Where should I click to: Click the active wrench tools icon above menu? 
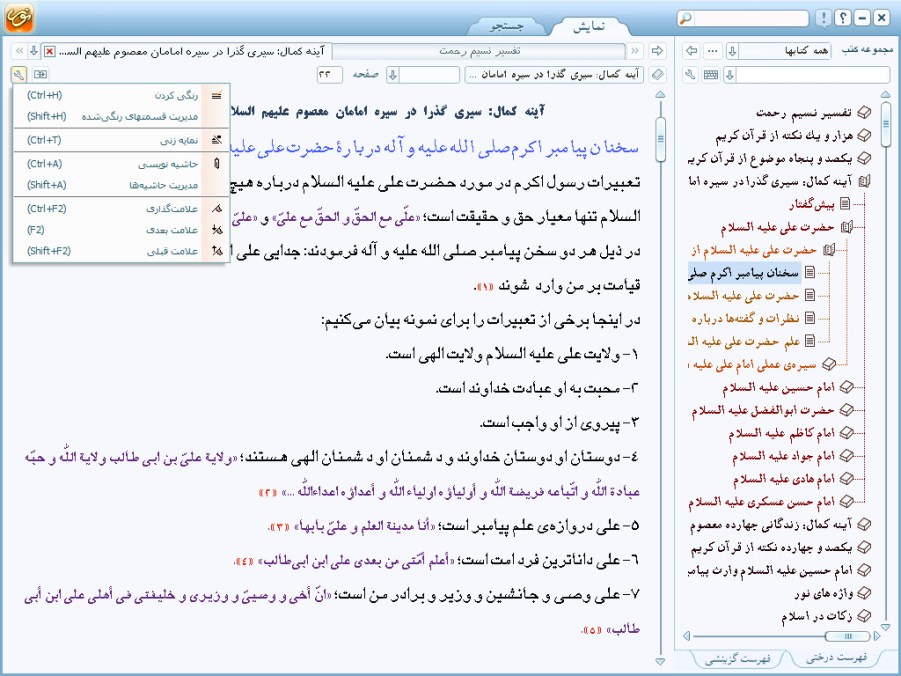(x=18, y=75)
